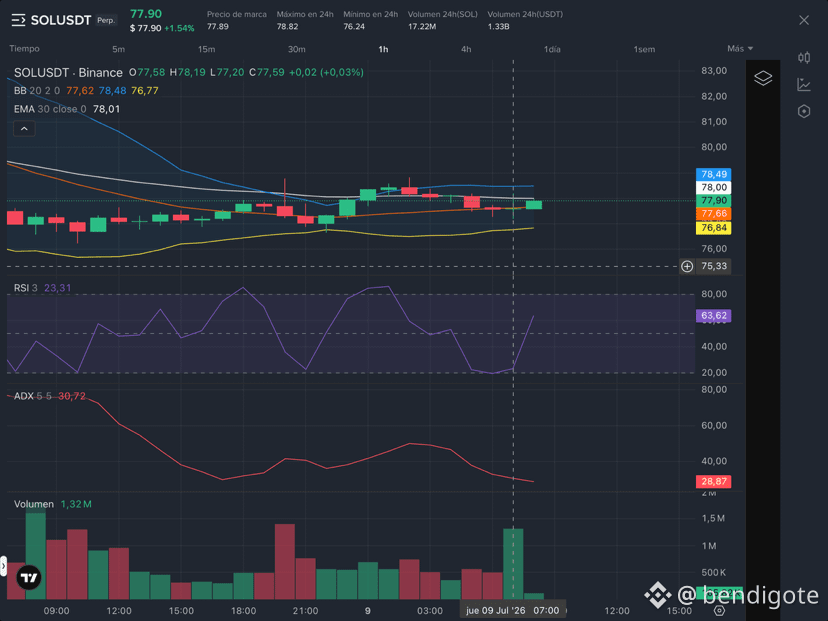
Task: Select the 1h timeframe
Action: [x=383, y=49]
